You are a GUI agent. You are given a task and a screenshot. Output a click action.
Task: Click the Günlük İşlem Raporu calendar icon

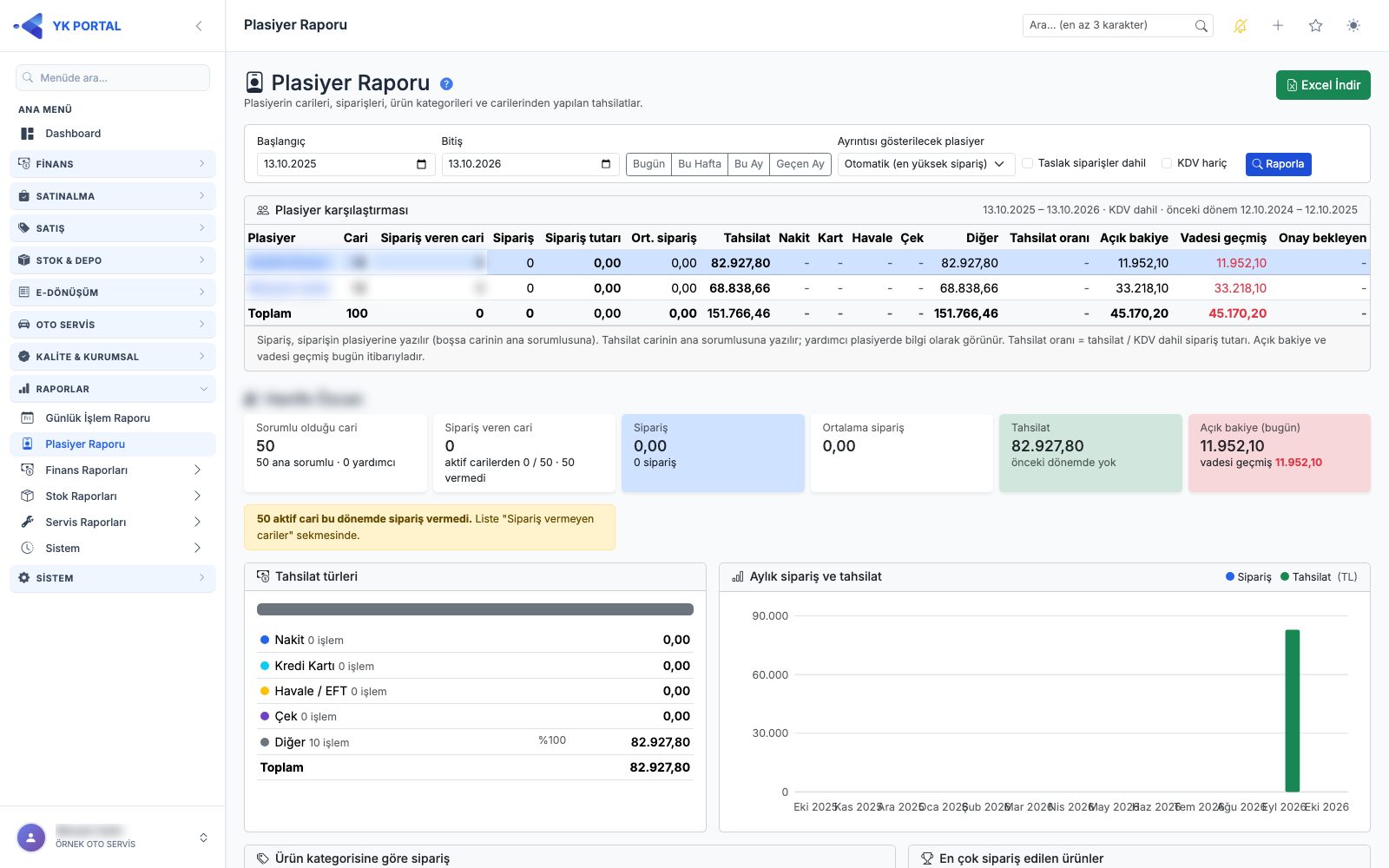(x=28, y=418)
